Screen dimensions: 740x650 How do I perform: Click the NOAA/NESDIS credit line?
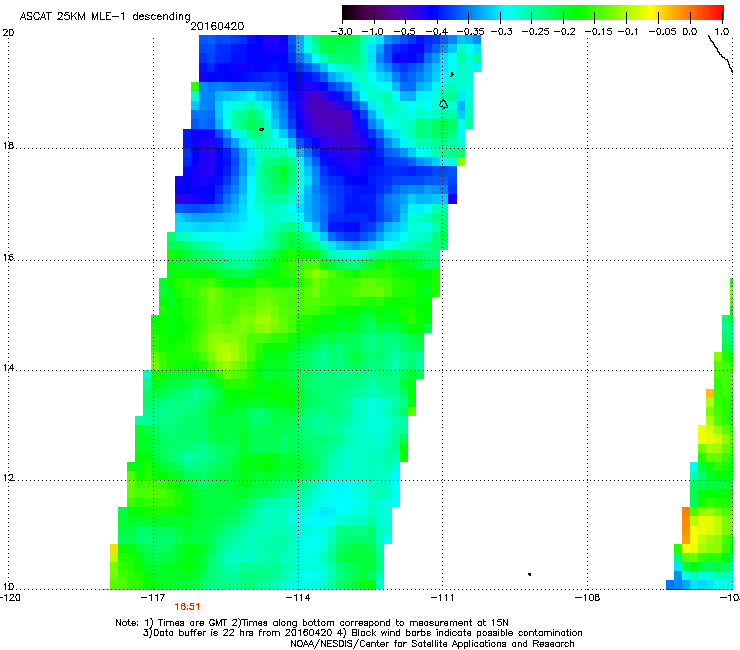pos(432,644)
